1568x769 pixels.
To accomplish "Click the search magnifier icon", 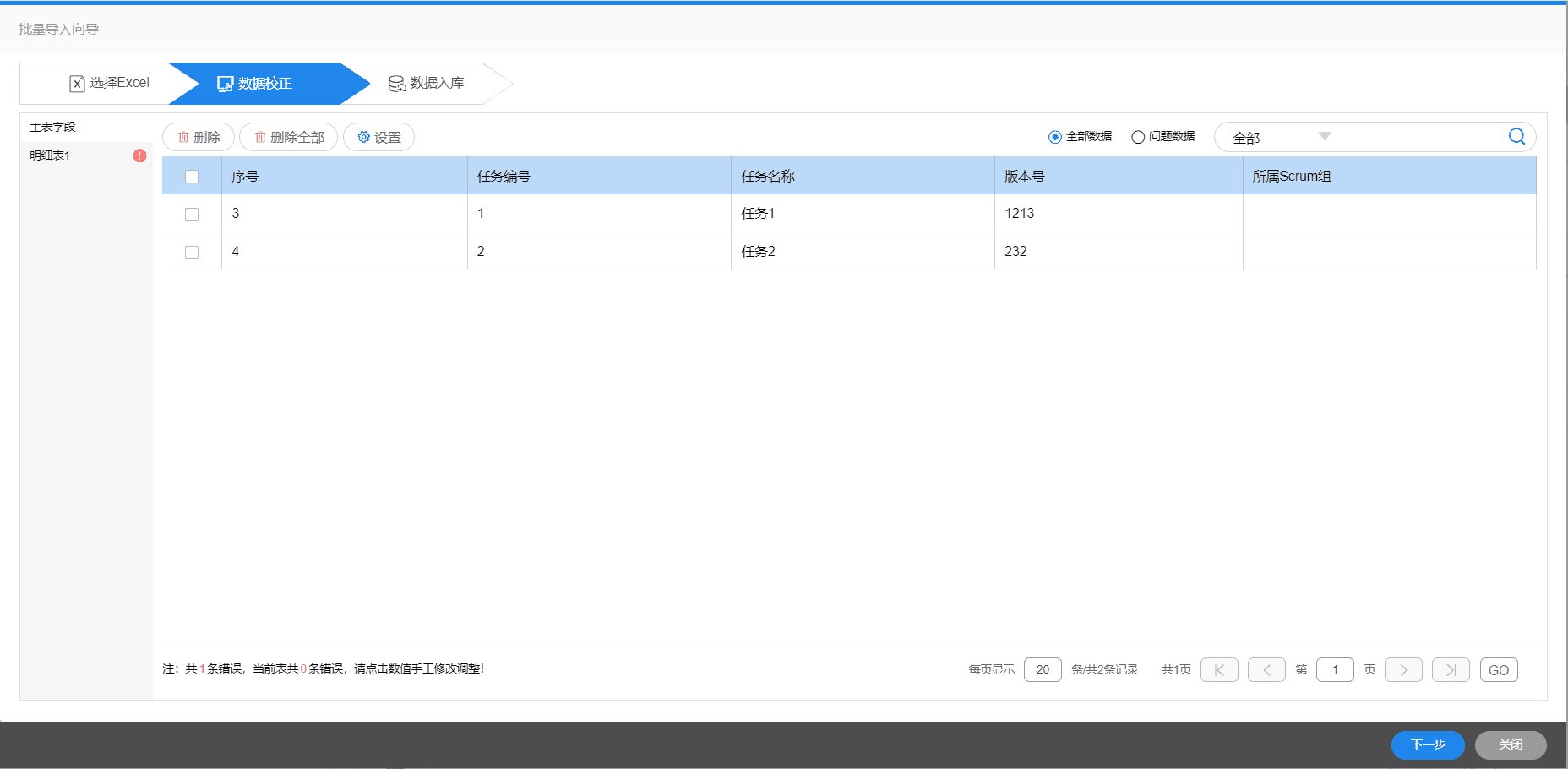I will pos(1516,136).
